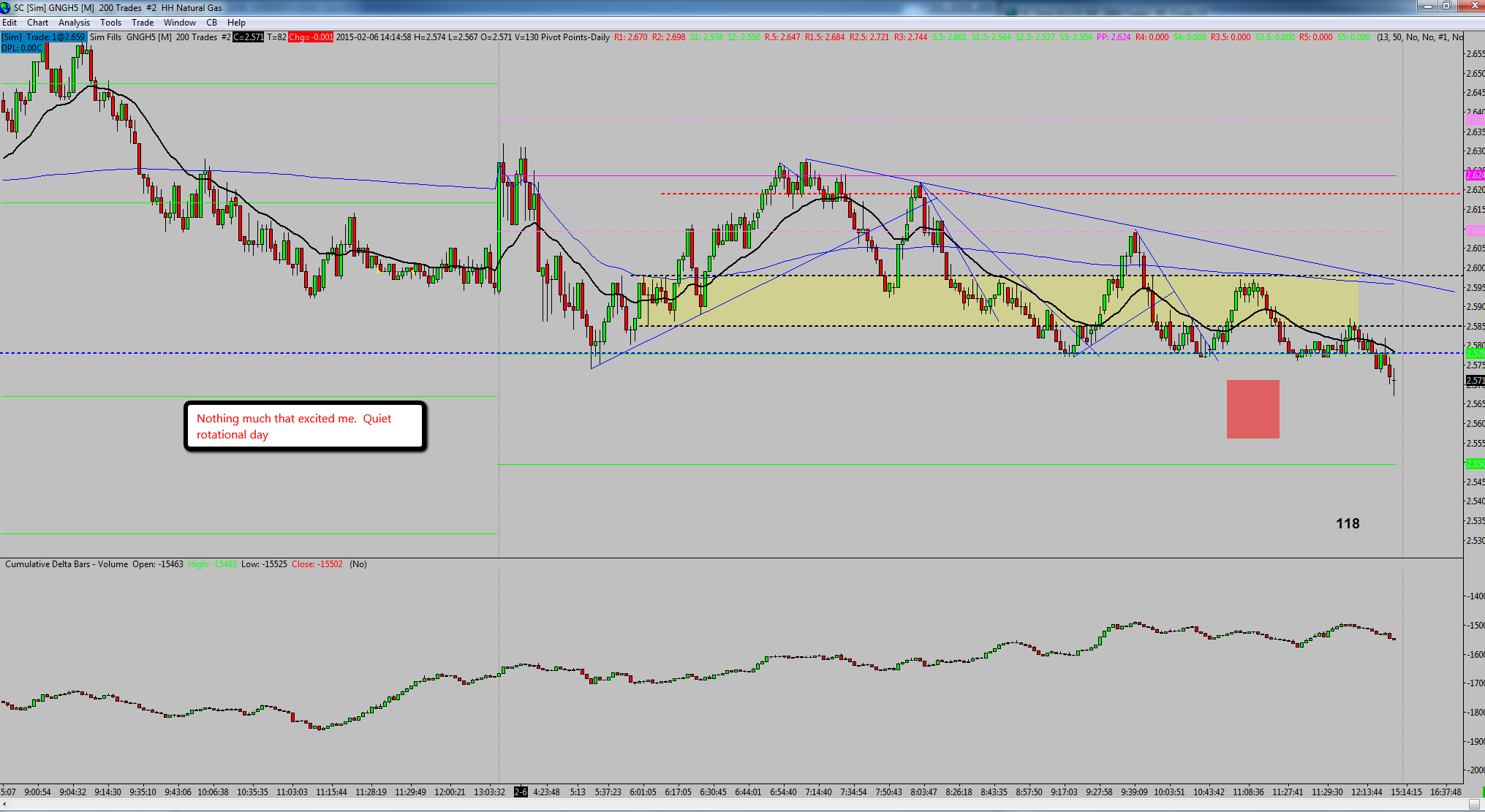This screenshot has height=812, width=1485.
Task: Click the 'C=2.571' close price readout
Action: click(x=249, y=37)
